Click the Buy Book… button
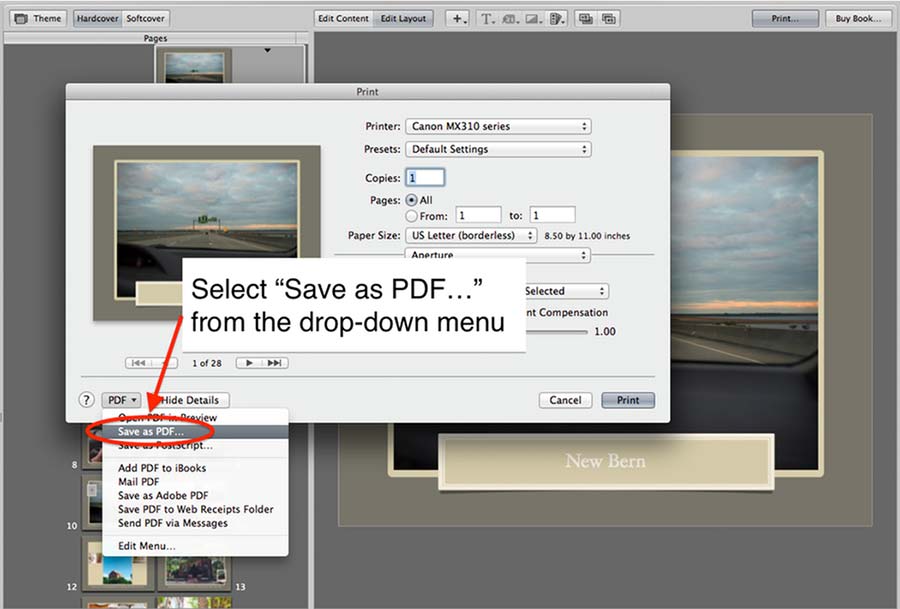 (858, 18)
